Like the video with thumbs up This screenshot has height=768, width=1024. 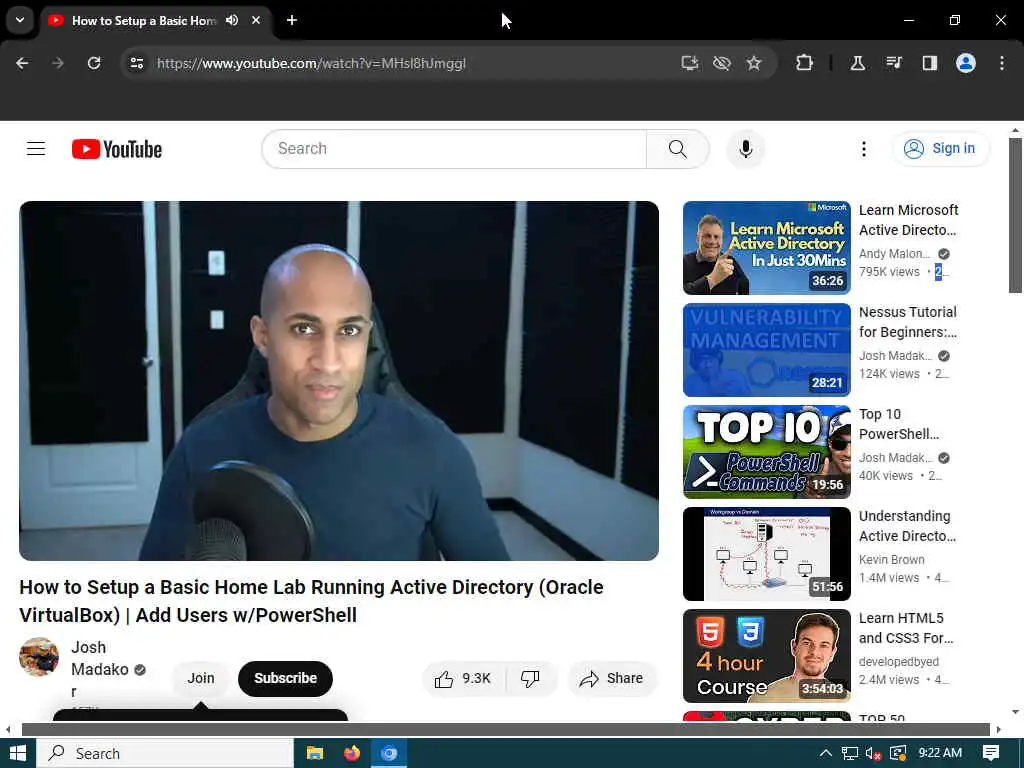pyautogui.click(x=463, y=679)
